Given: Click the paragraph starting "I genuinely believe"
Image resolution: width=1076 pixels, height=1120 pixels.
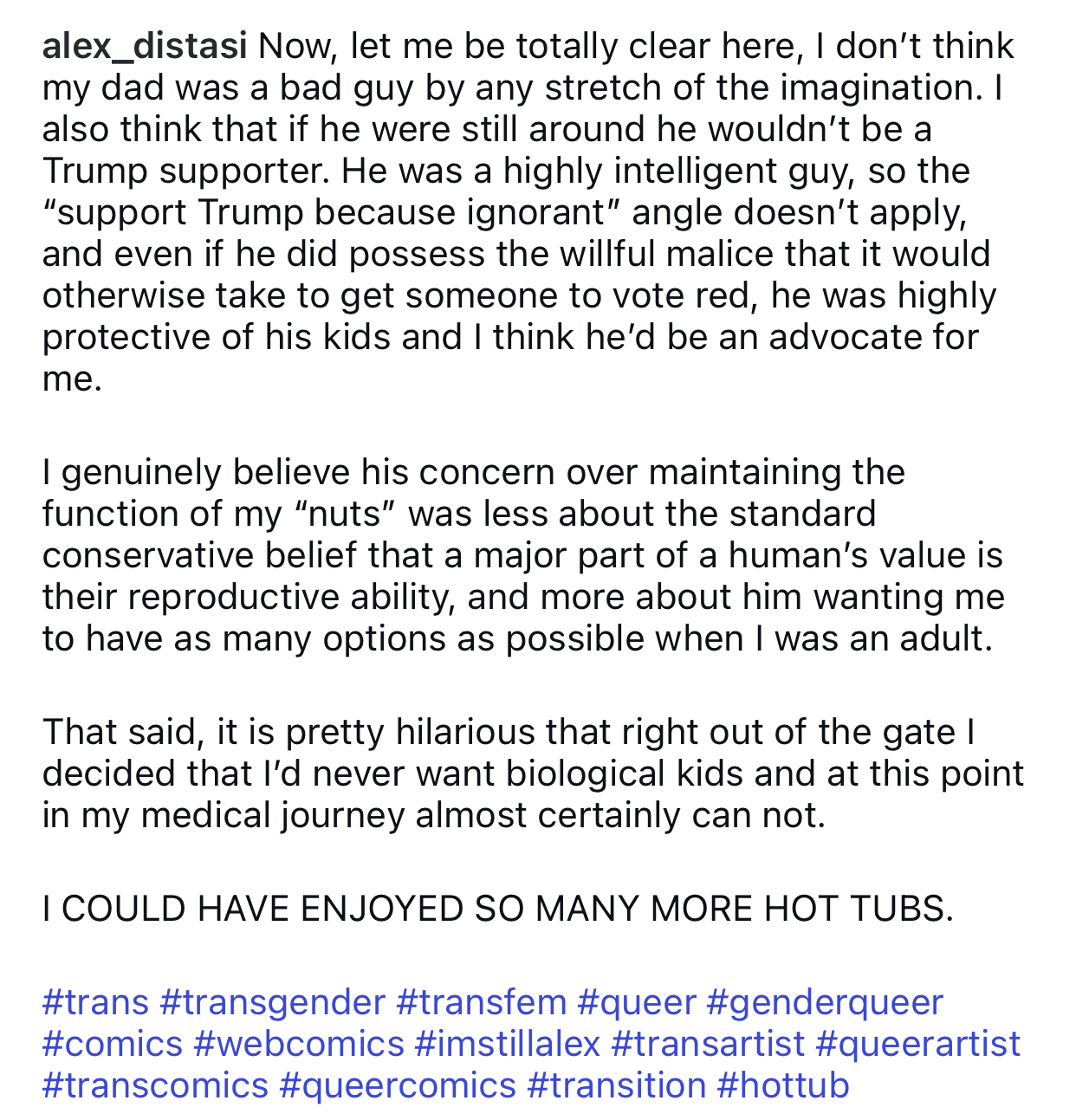Looking at the screenshot, I should pos(523,555).
